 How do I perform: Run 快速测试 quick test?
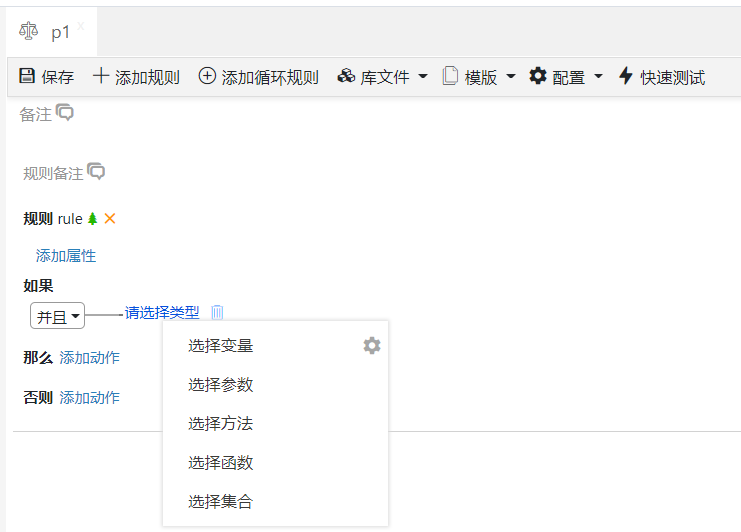pos(661,77)
